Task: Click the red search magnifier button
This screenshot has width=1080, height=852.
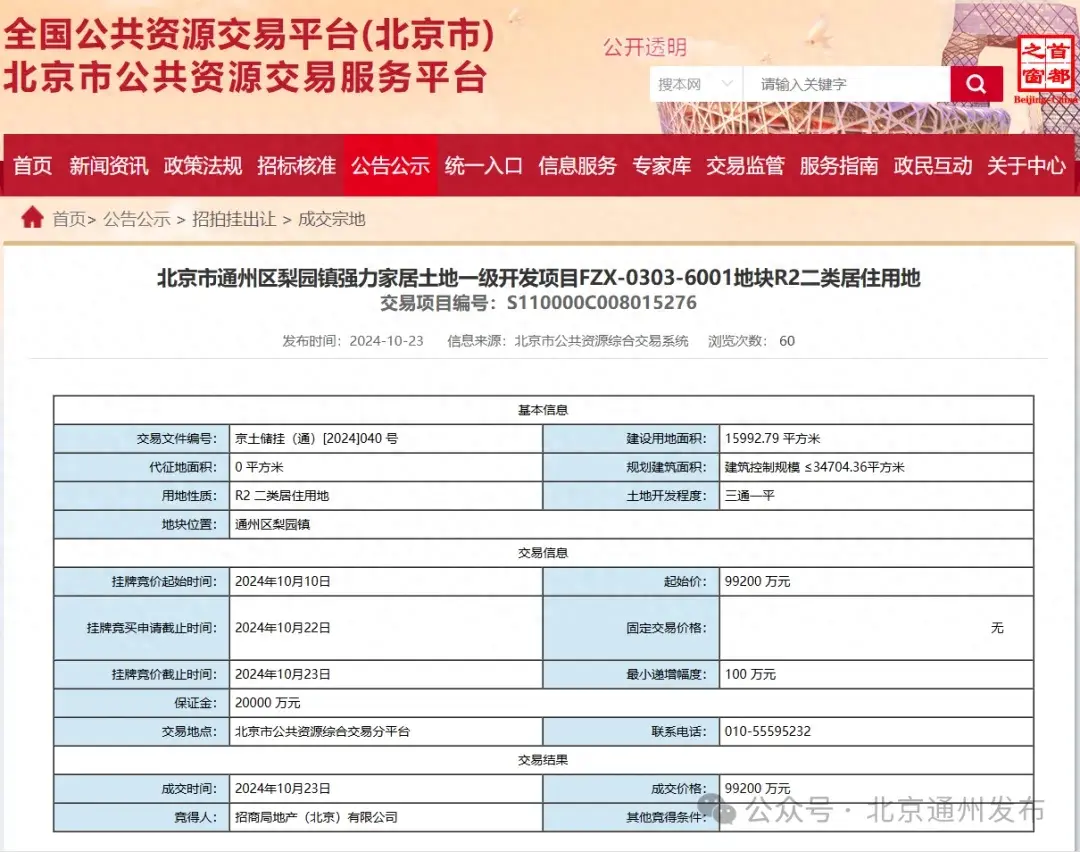Action: 976,84
